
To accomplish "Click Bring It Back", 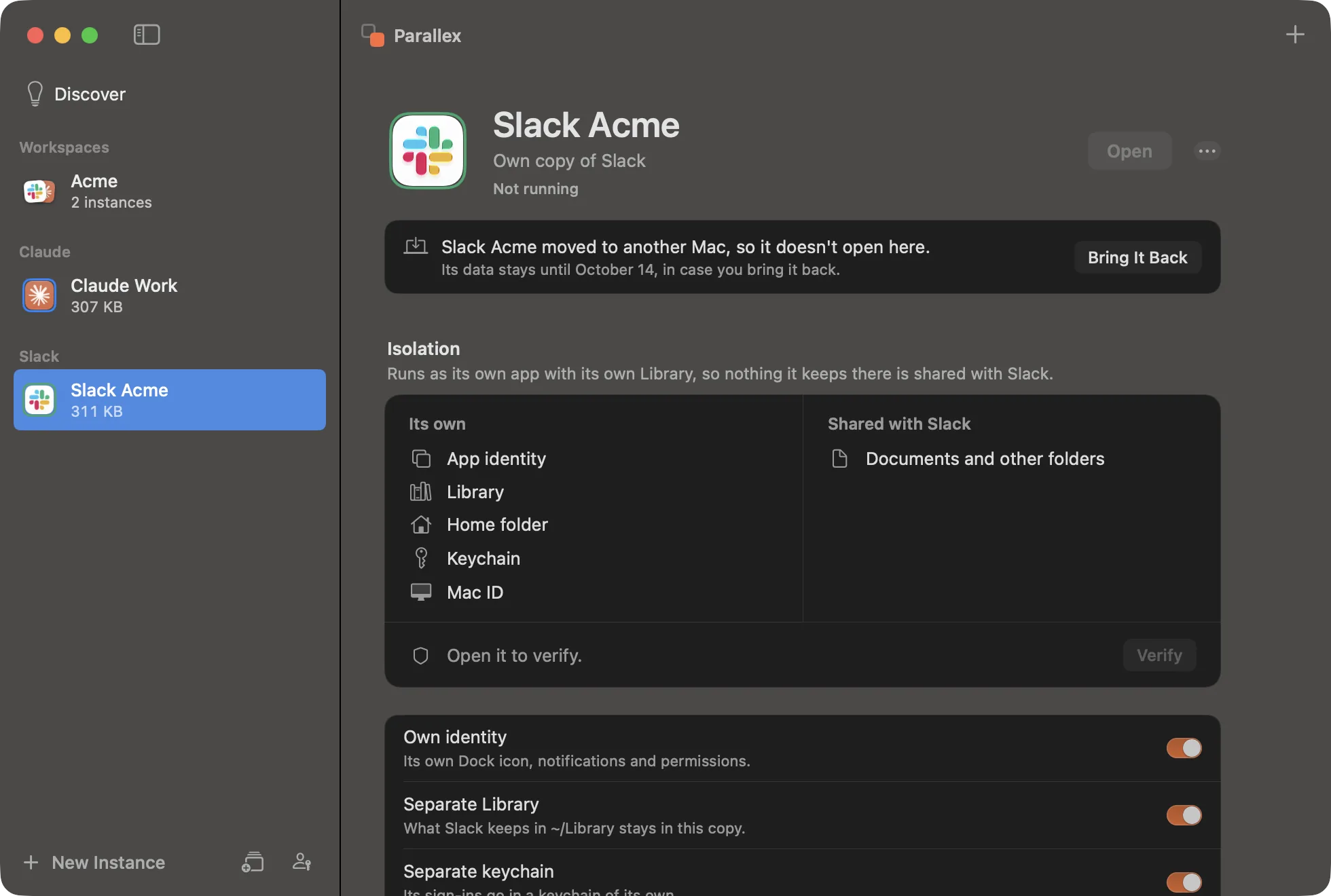I will click(1137, 257).
